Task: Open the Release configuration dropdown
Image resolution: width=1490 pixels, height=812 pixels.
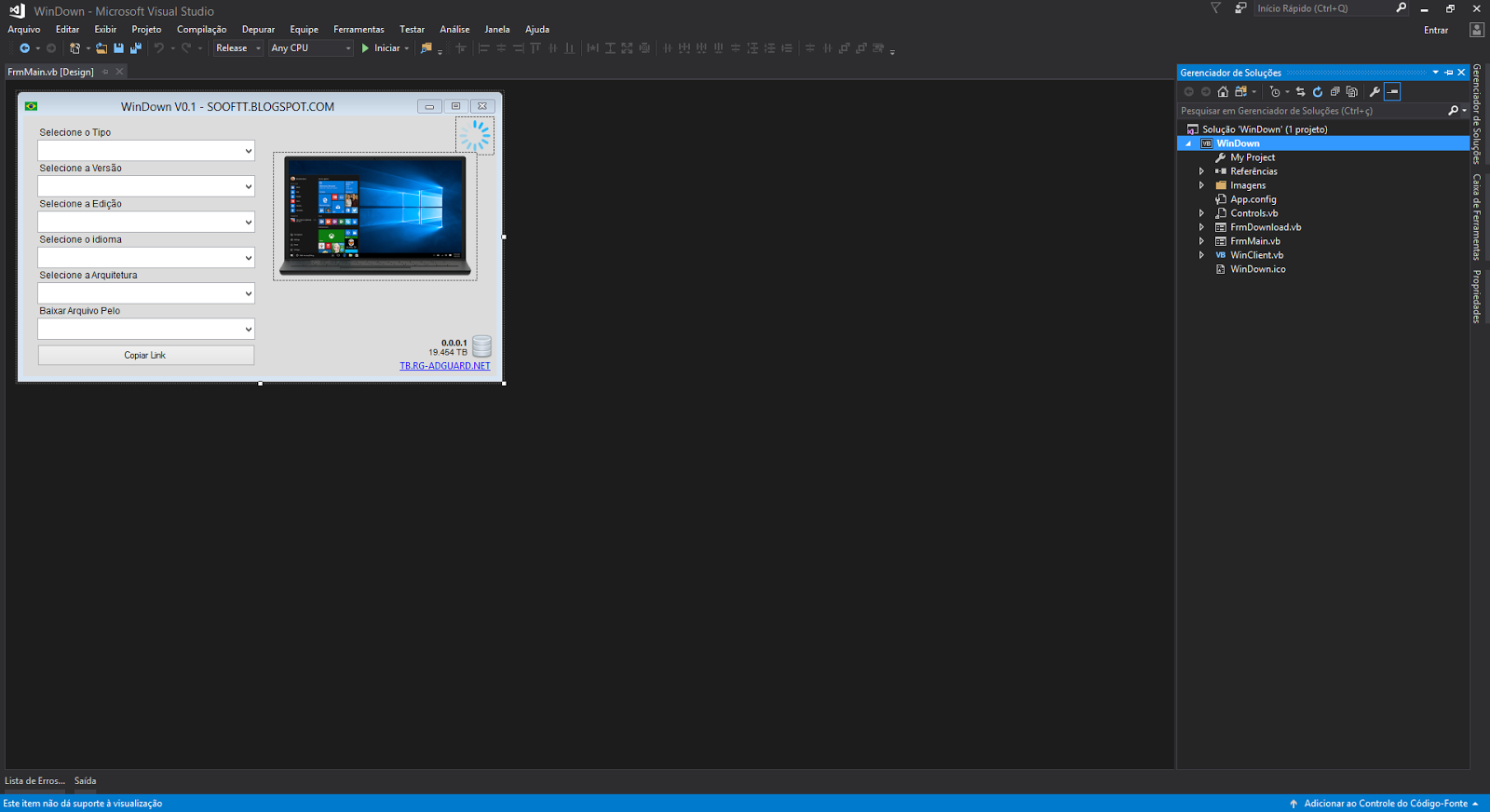Action: point(238,48)
